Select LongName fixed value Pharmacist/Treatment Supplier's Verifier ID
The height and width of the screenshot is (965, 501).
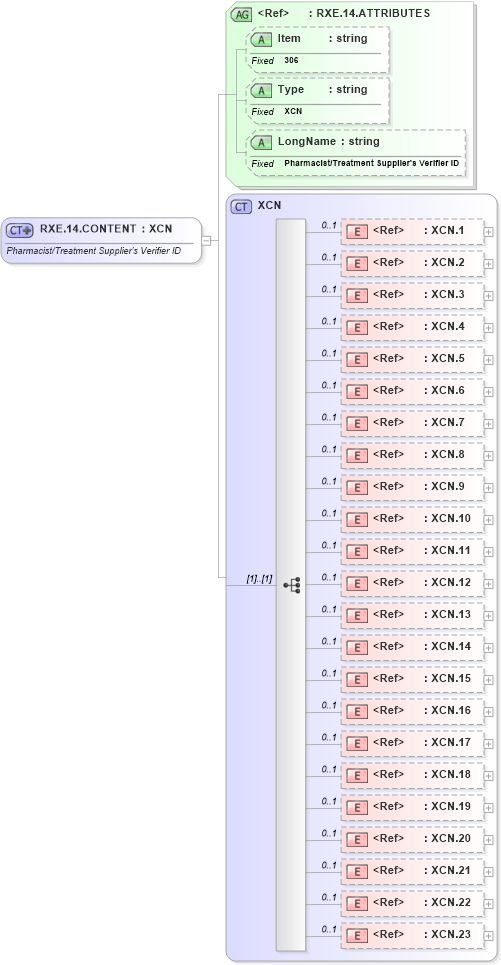(x=372, y=164)
